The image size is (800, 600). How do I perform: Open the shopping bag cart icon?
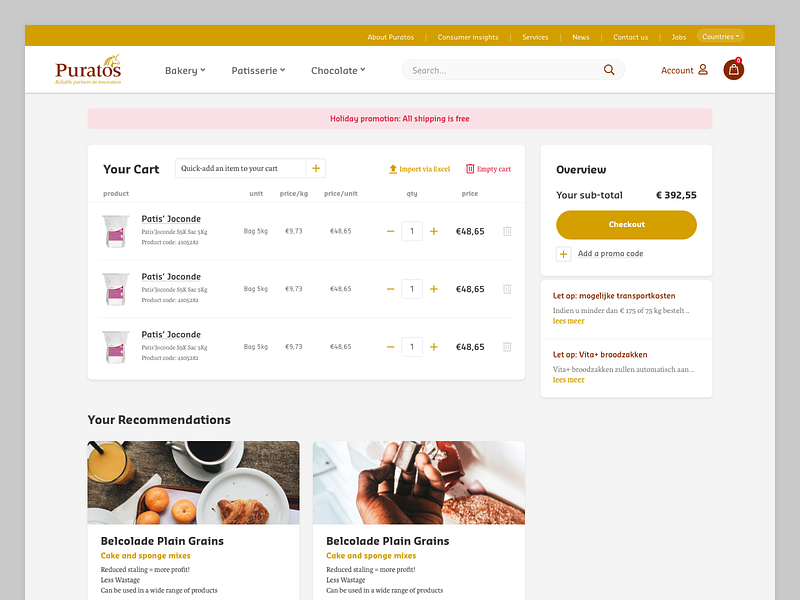click(x=733, y=70)
